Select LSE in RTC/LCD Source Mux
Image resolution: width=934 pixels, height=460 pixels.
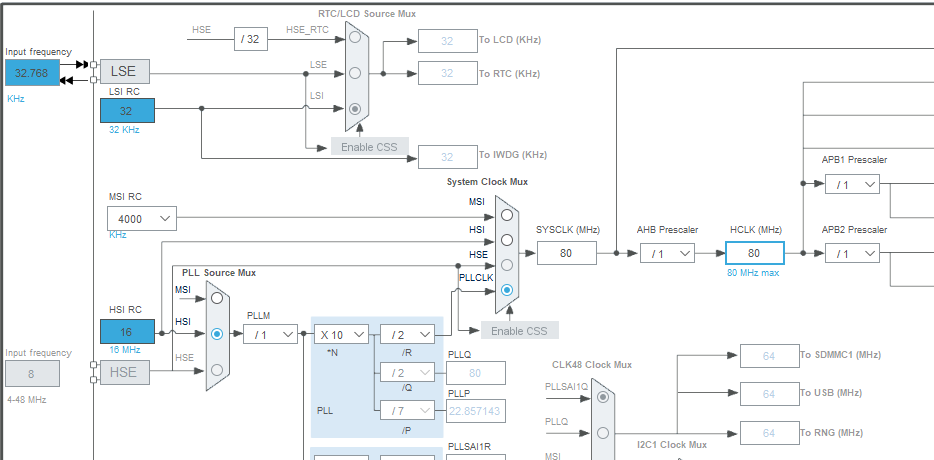click(355, 73)
